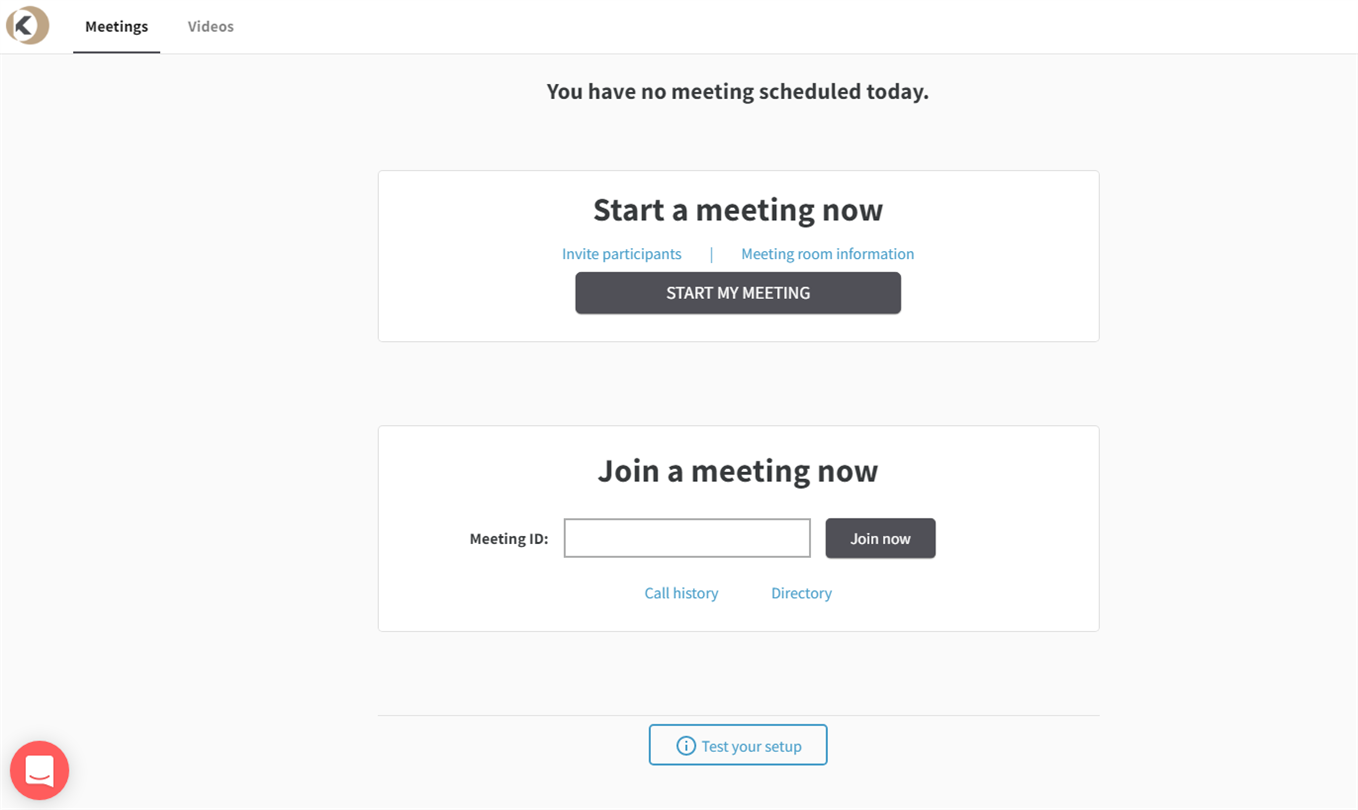Click the Start a meeting now heading

point(738,210)
